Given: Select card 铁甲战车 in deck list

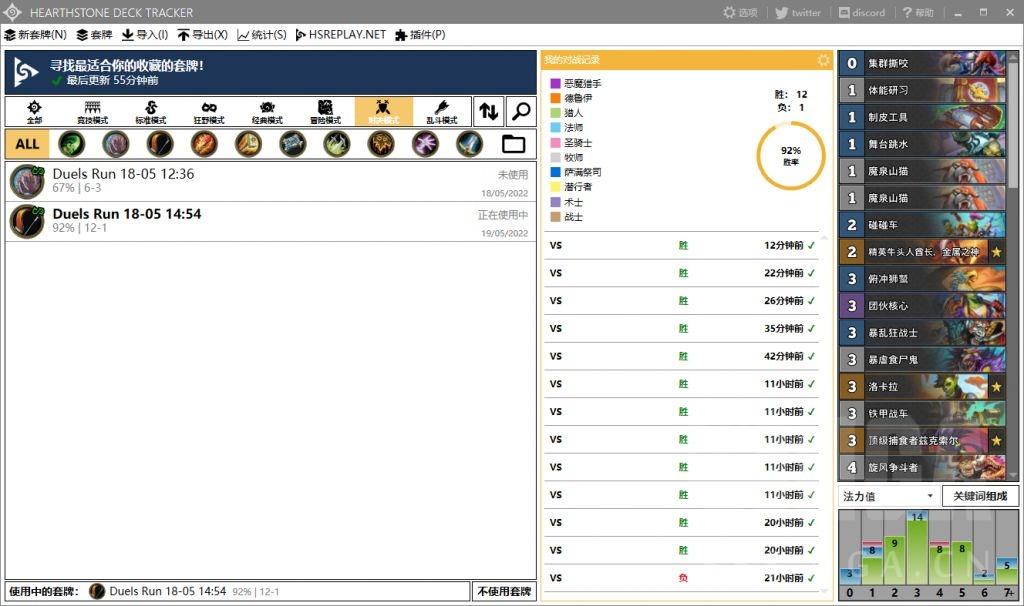Looking at the screenshot, I should tap(922, 413).
